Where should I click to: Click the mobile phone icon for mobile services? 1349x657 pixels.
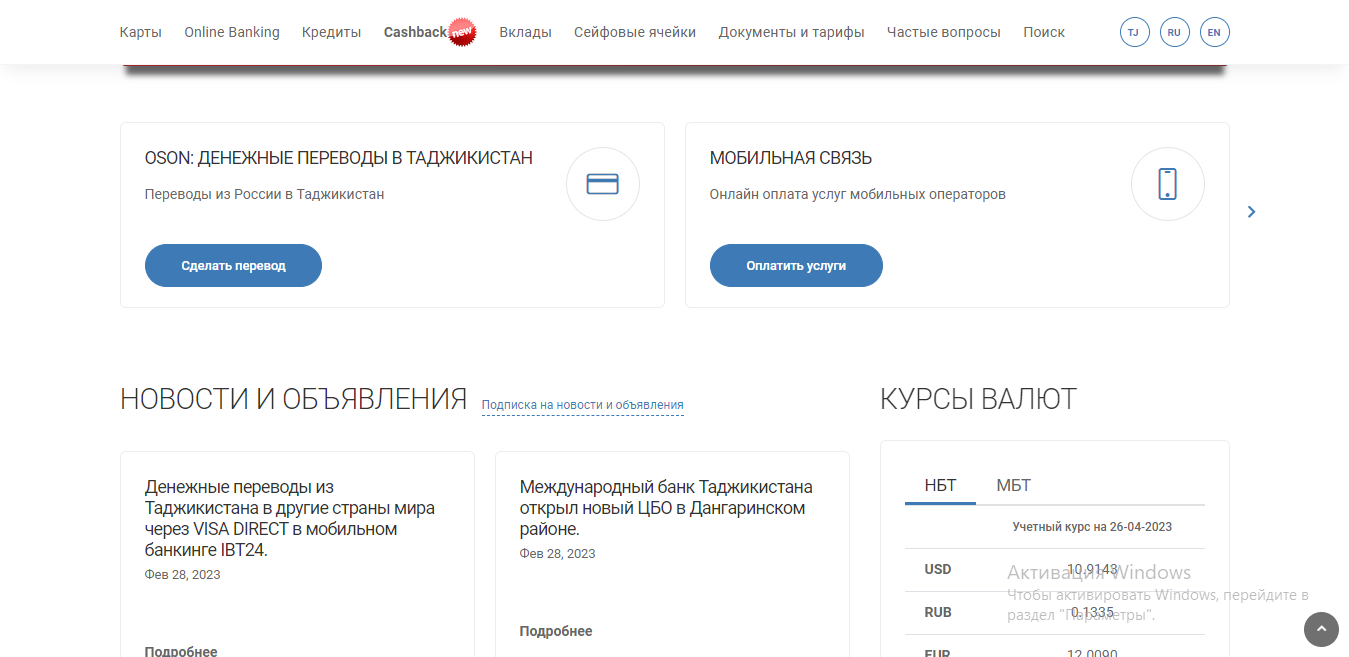pyautogui.click(x=1167, y=184)
